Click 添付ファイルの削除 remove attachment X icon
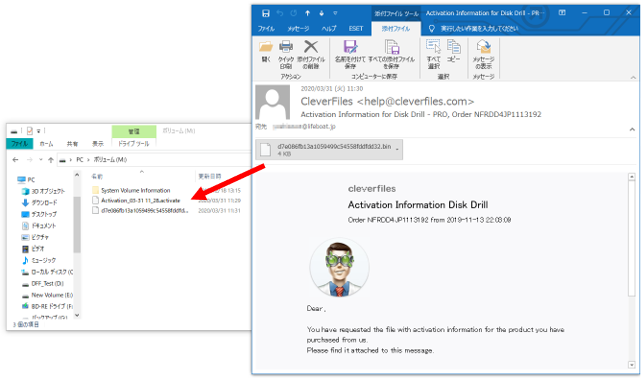The height and width of the screenshot is (378, 643). coord(311,55)
